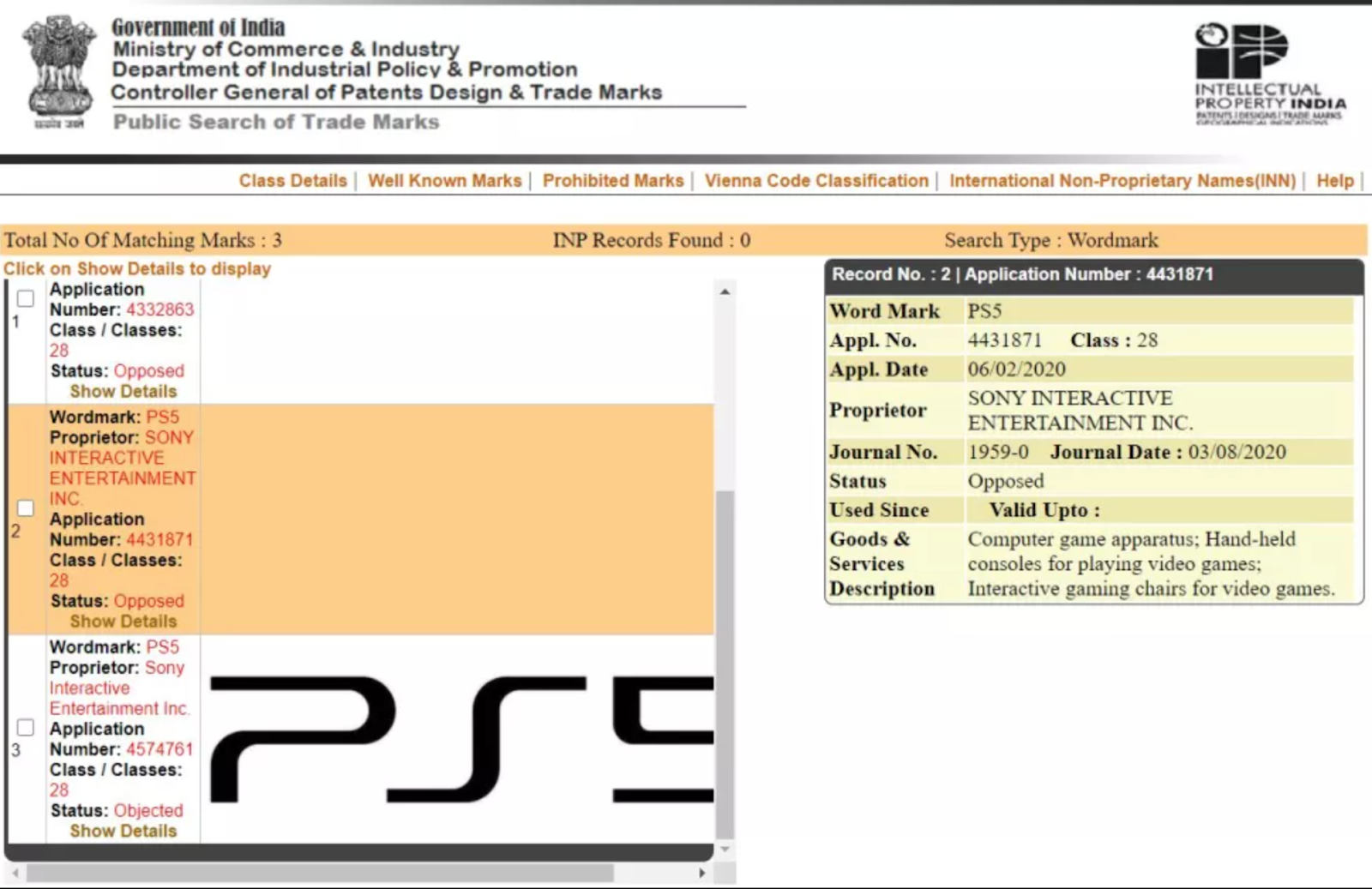The image size is (1372, 889).
Task: Click the horizontal scroll-right arrow
Action: pos(702,873)
